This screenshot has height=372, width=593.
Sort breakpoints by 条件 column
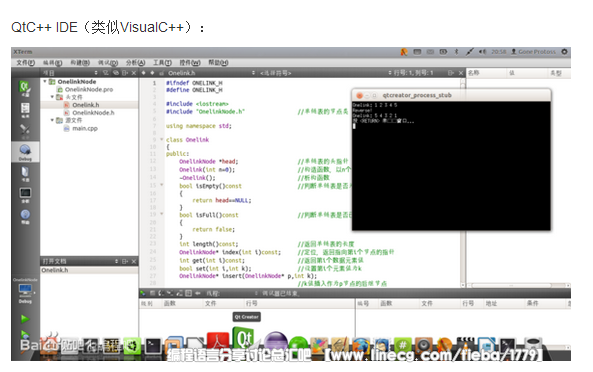pyautogui.click(x=545, y=303)
